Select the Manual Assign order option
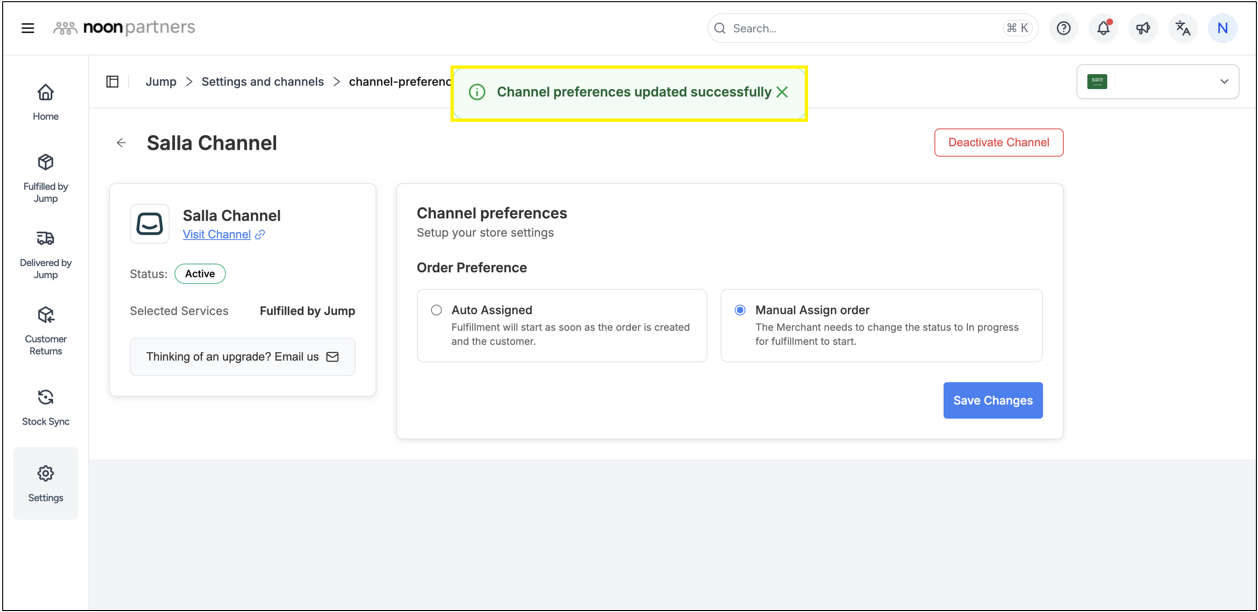Screen dimensions: 1258x612 coord(740,310)
